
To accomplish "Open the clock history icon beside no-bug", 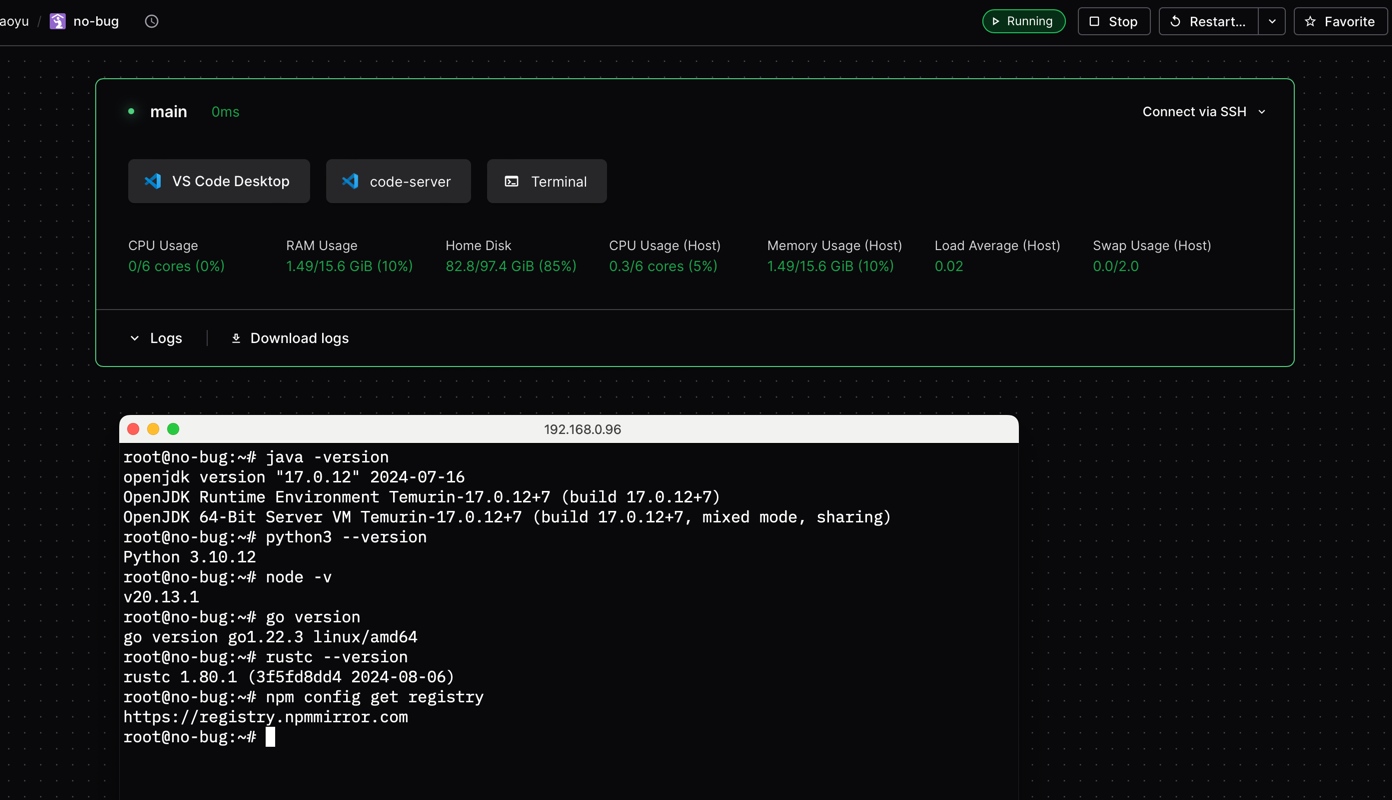I will point(152,21).
